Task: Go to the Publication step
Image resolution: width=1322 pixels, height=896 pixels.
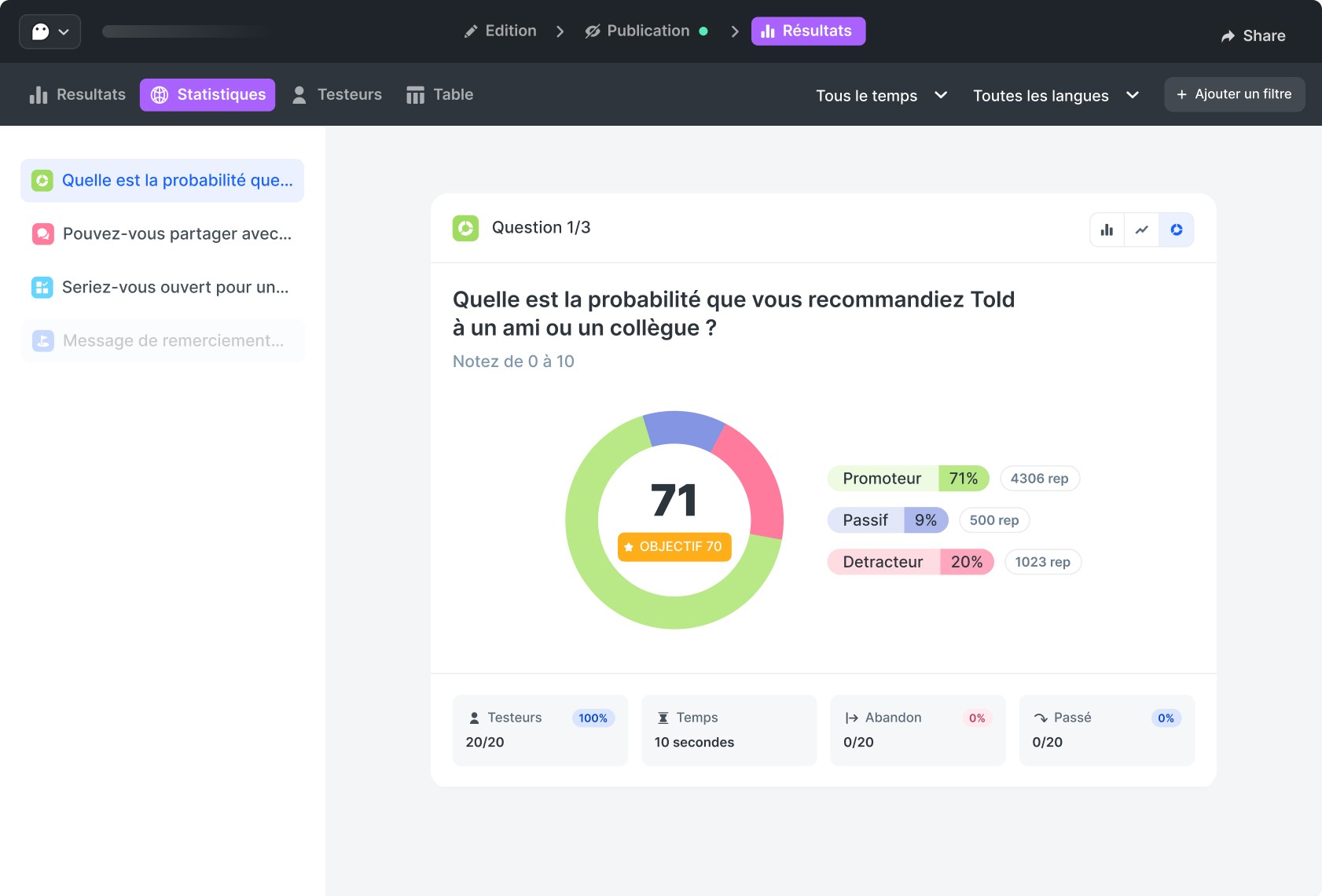Action: click(647, 31)
